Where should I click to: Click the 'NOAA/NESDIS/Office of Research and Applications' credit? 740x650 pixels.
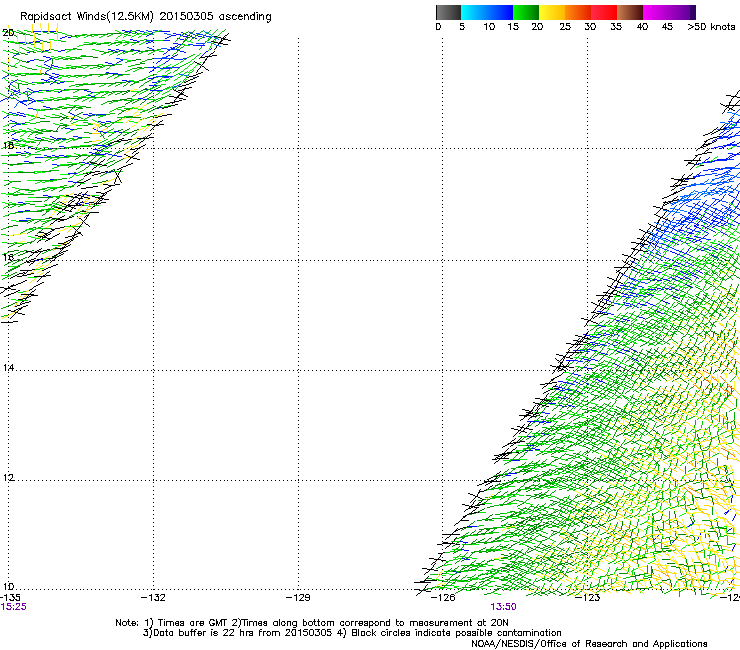pyautogui.click(x=589, y=644)
